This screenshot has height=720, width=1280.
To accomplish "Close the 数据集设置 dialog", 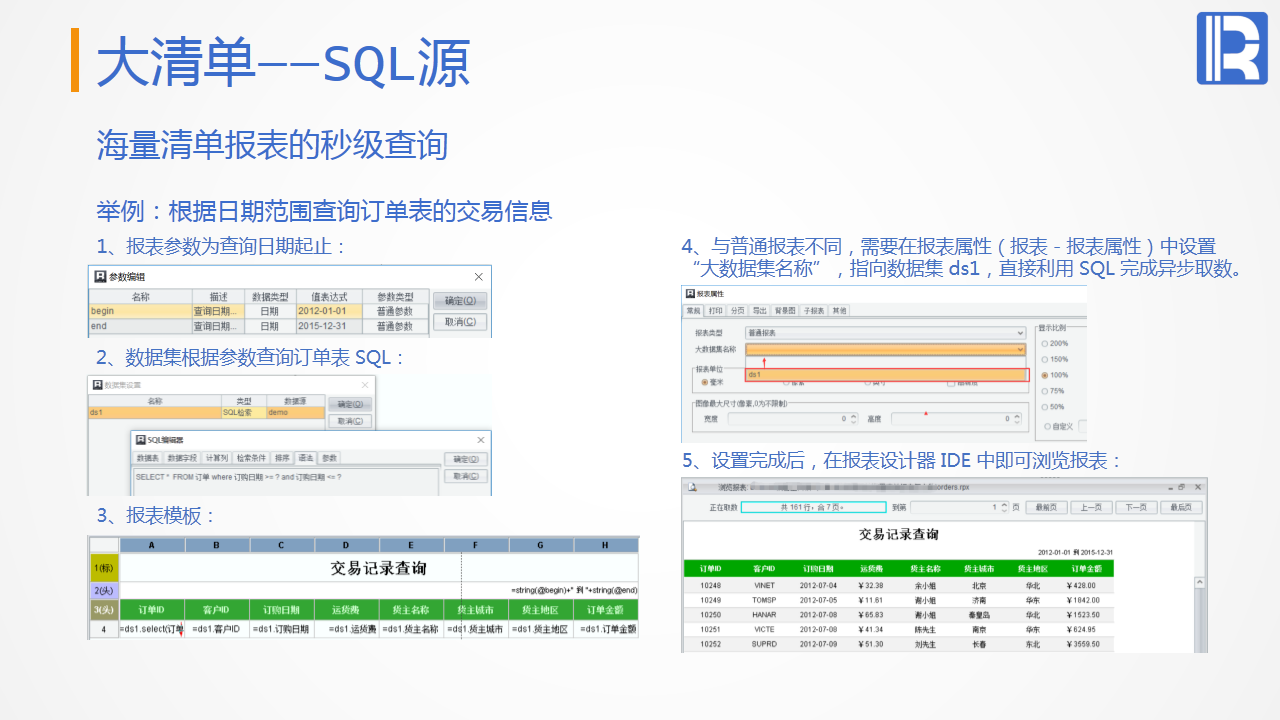I will (x=365, y=385).
